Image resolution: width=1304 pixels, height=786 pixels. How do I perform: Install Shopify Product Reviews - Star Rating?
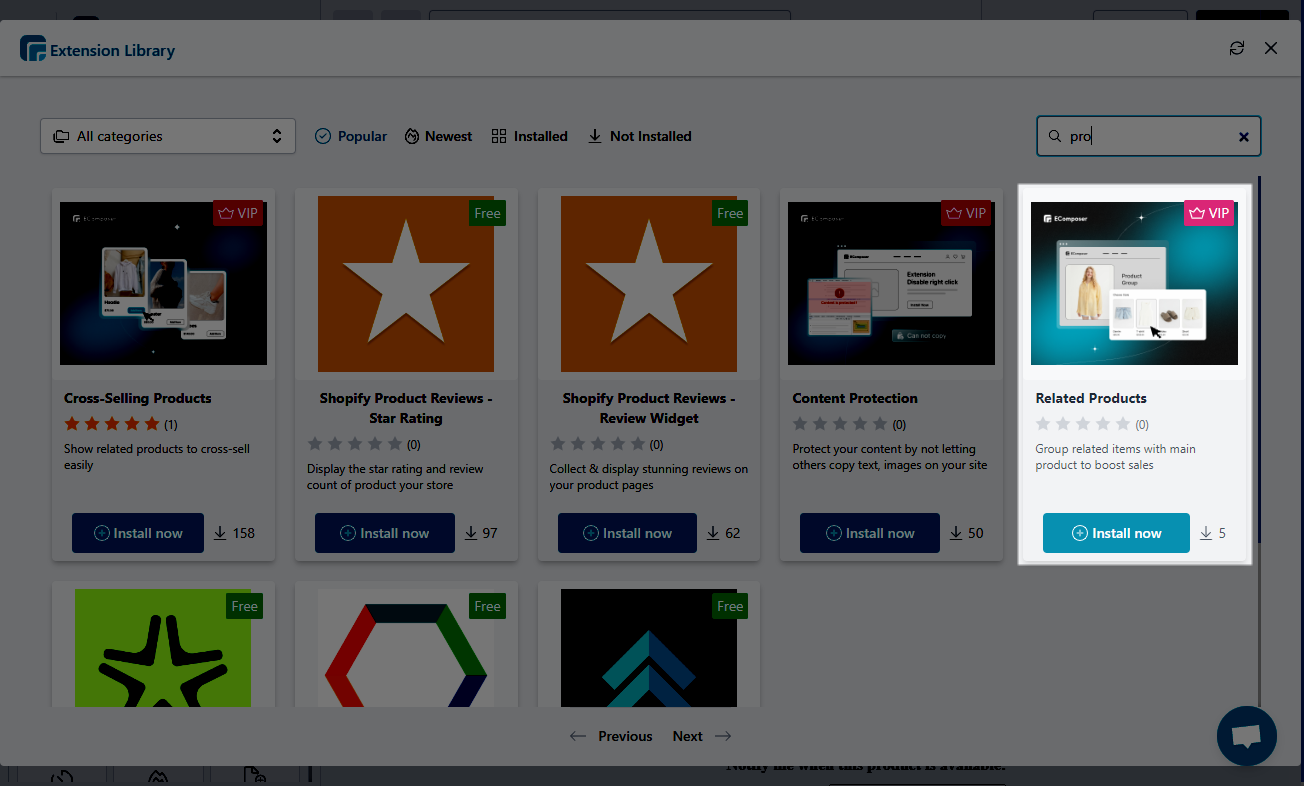pyautogui.click(x=385, y=533)
